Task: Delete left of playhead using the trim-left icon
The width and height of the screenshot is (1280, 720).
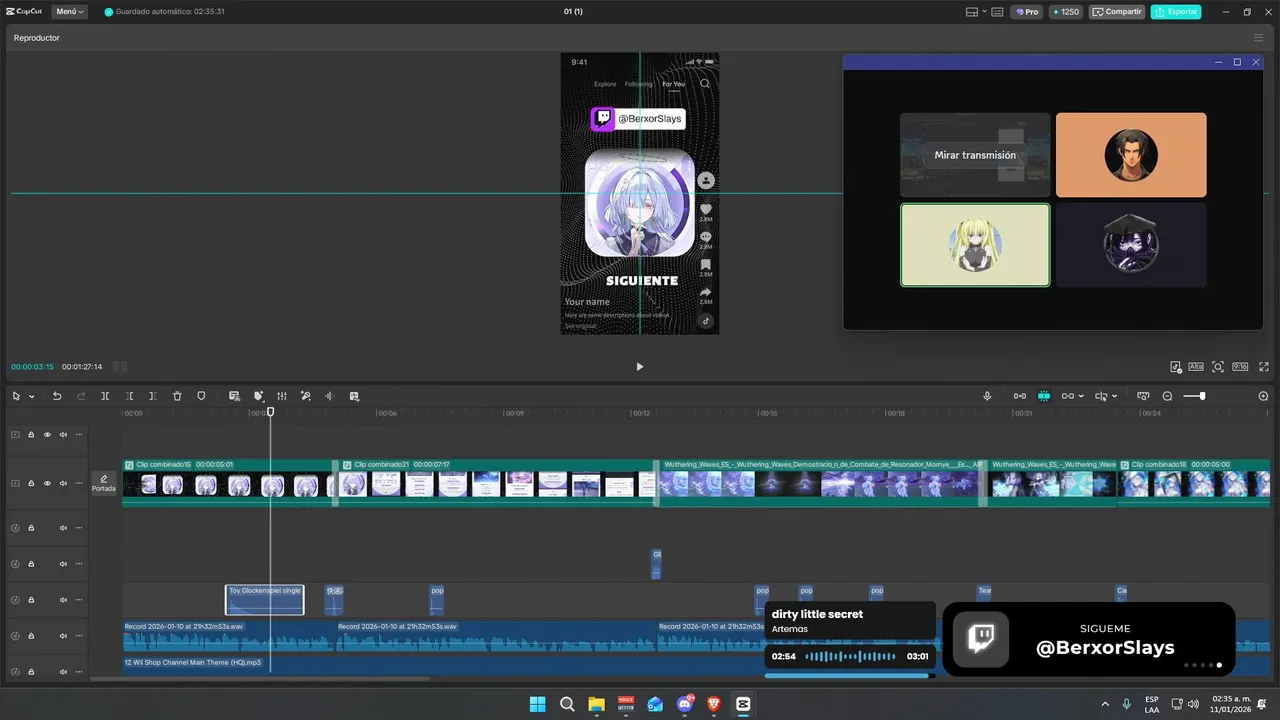Action: (x=129, y=396)
